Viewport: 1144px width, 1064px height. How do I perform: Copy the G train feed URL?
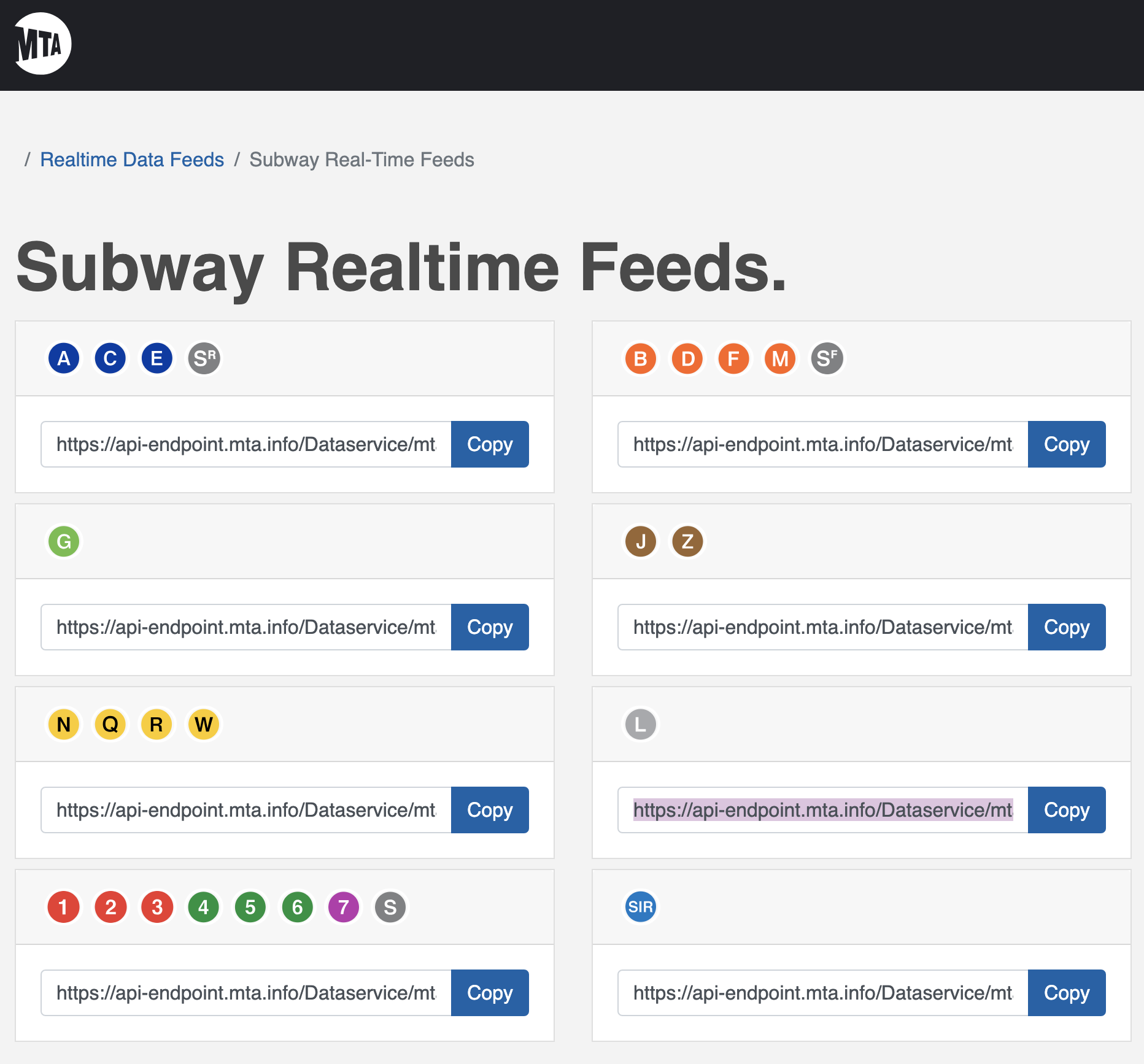coord(490,627)
